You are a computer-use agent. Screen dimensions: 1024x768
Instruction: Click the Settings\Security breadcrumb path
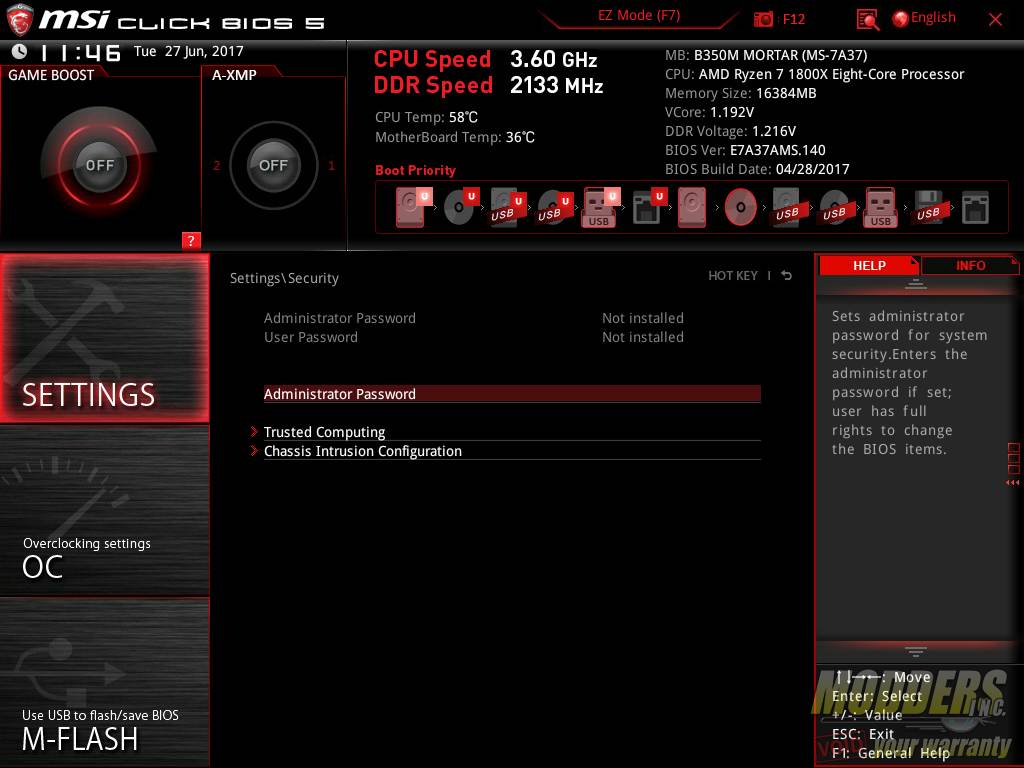[x=284, y=278]
